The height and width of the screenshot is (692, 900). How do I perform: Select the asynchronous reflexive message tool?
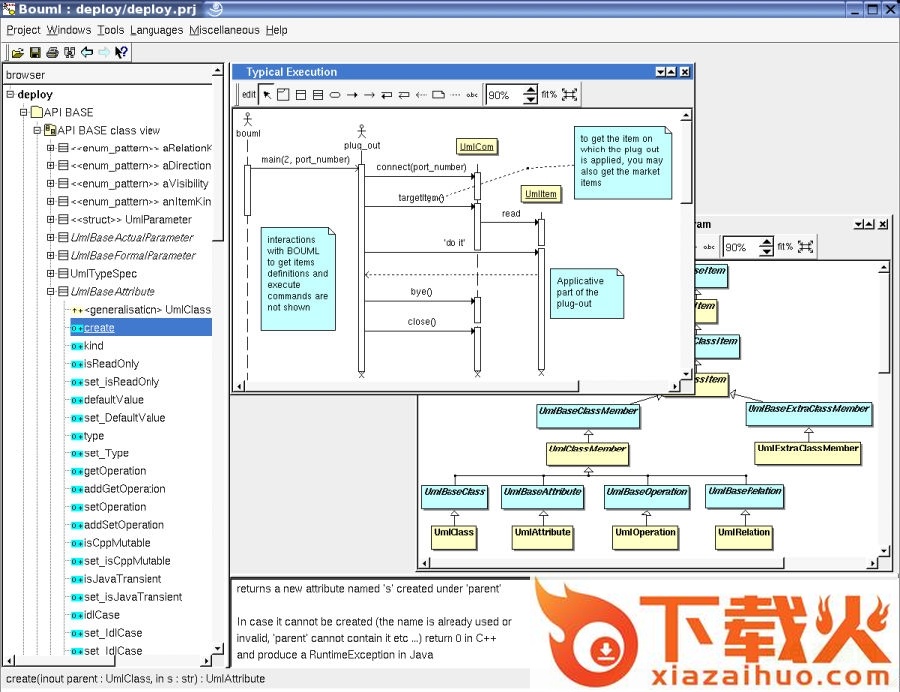[x=404, y=95]
